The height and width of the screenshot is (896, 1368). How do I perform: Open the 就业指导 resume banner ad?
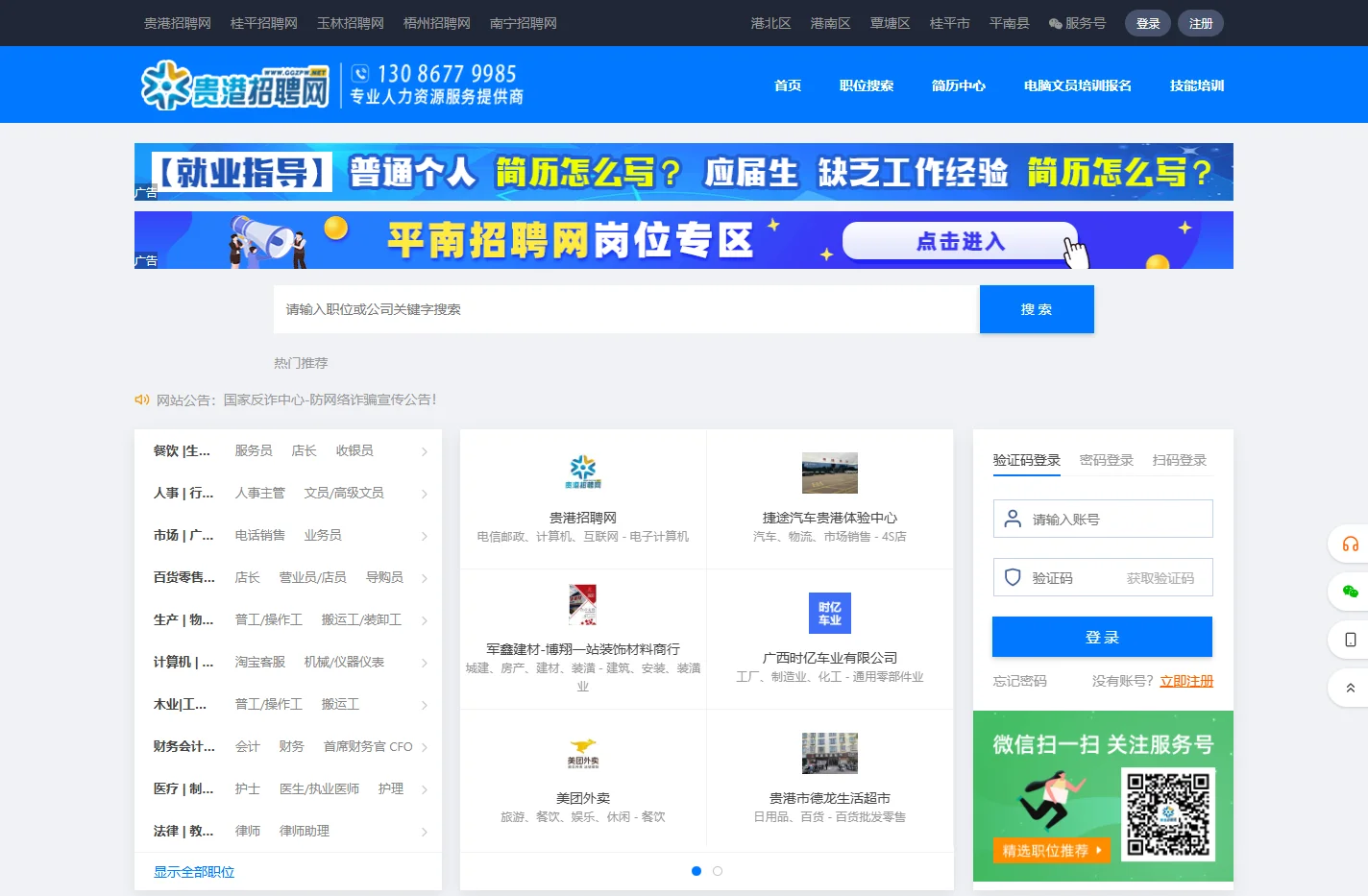pyautogui.click(x=684, y=172)
